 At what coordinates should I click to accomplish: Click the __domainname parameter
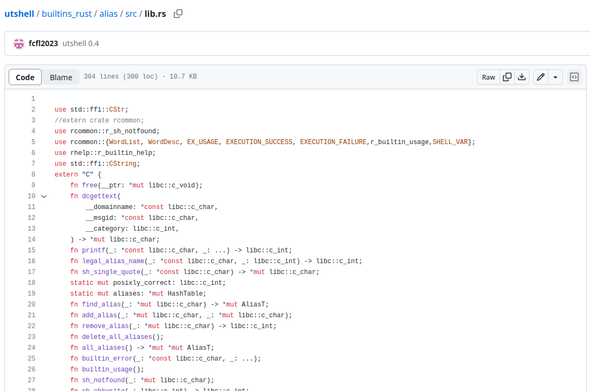[109, 207]
